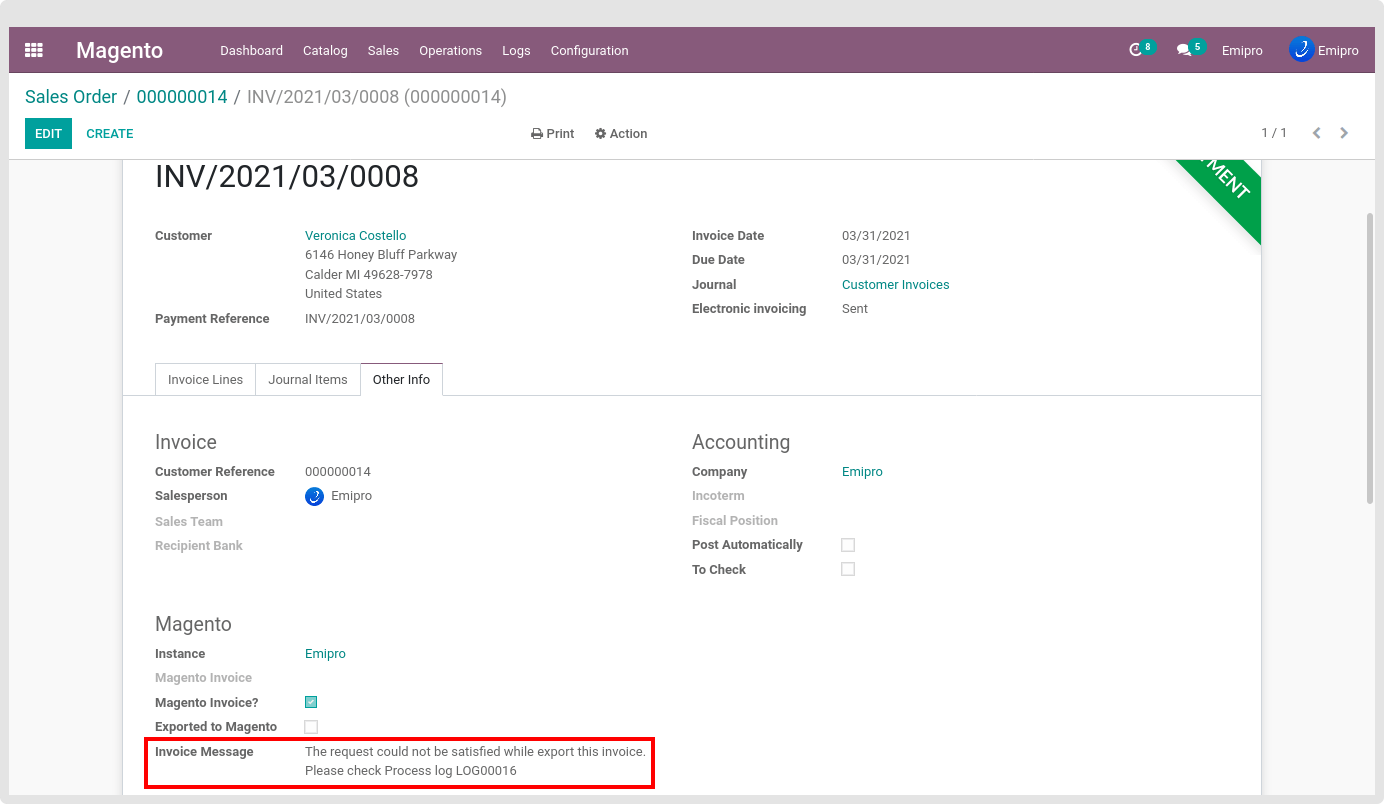Click the Invoice Date value 03/31/2021
Viewport: 1384px width, 804px height.
pyautogui.click(x=876, y=236)
